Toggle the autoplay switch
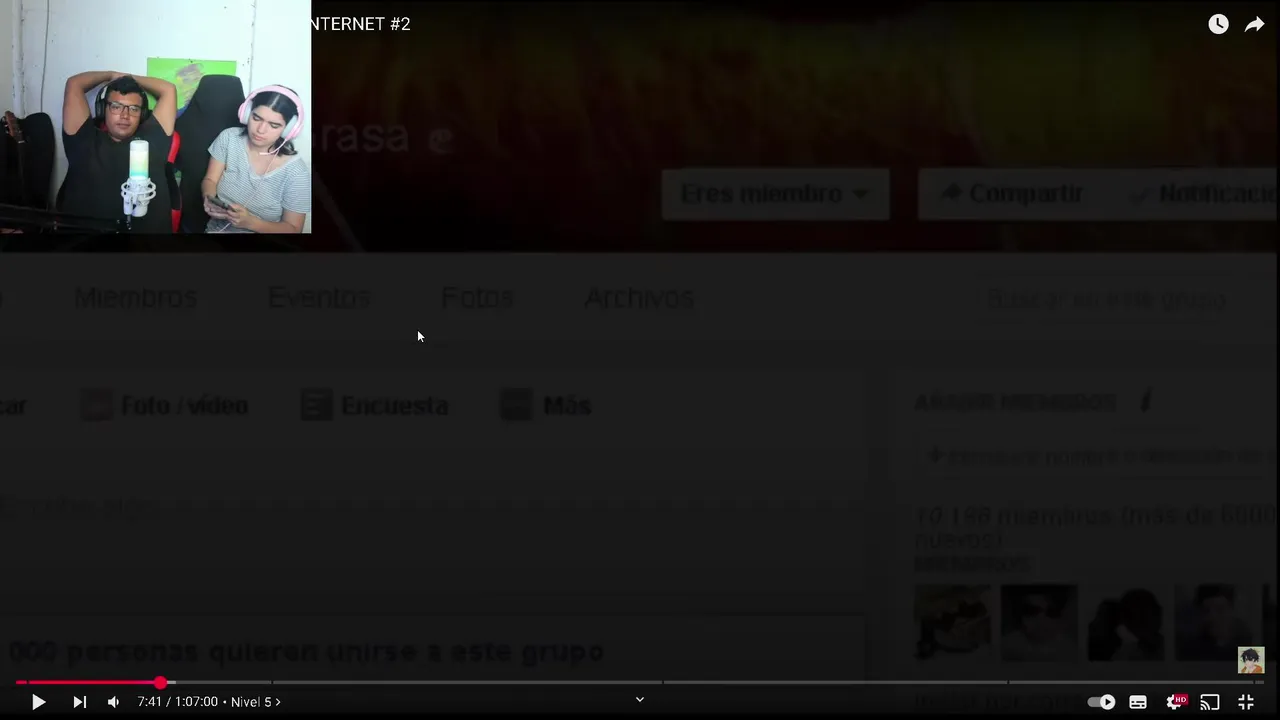 [x=1101, y=702]
